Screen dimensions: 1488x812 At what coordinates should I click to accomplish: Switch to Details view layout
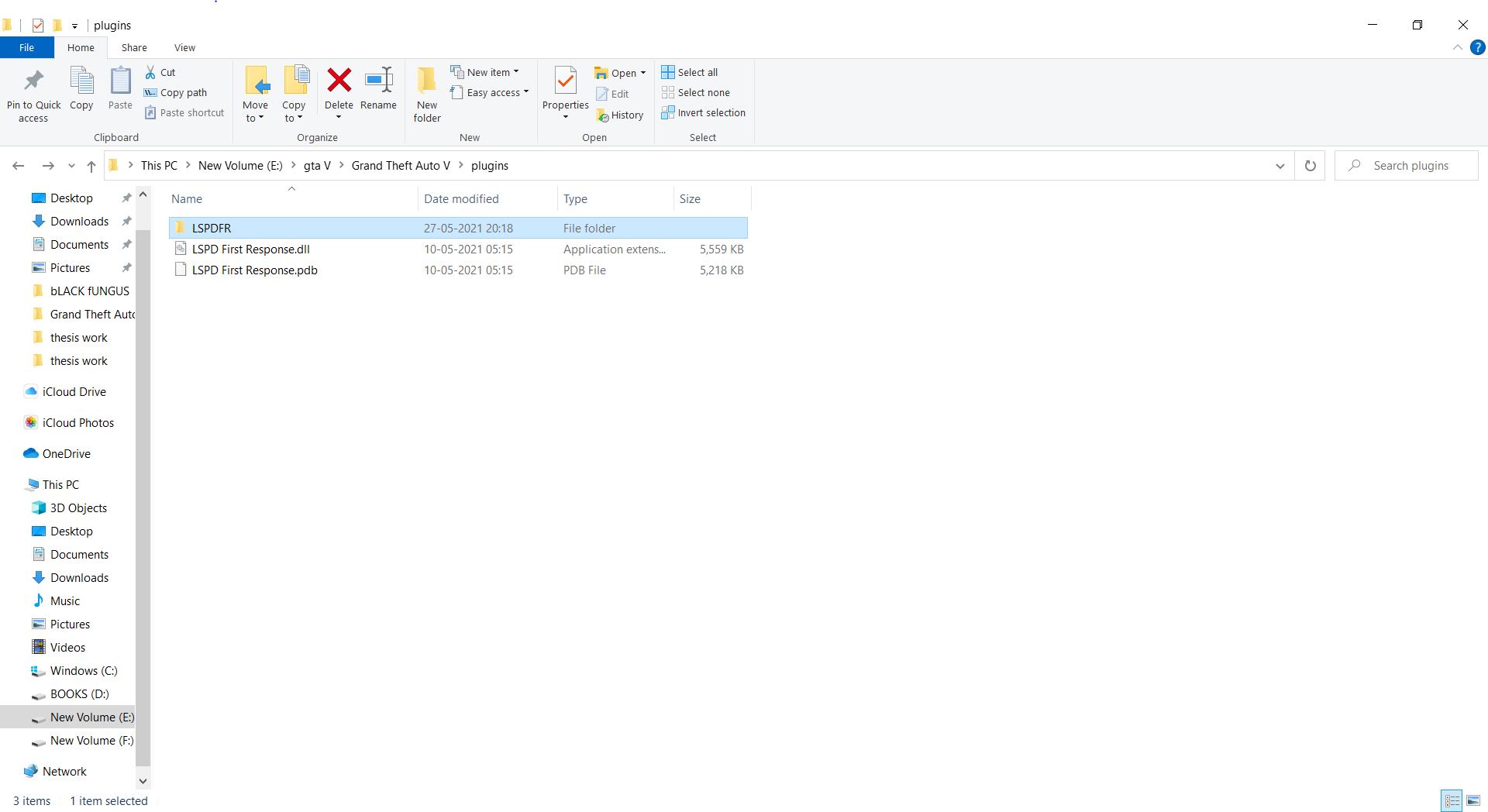pos(1452,800)
